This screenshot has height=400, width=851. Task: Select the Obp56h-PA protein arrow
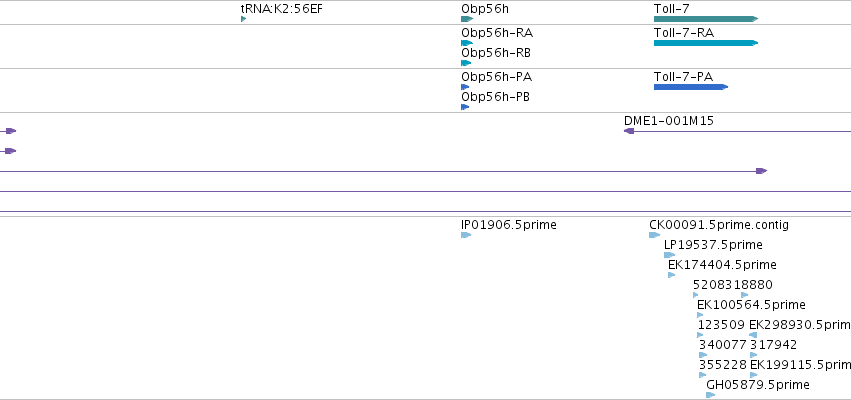click(x=465, y=87)
